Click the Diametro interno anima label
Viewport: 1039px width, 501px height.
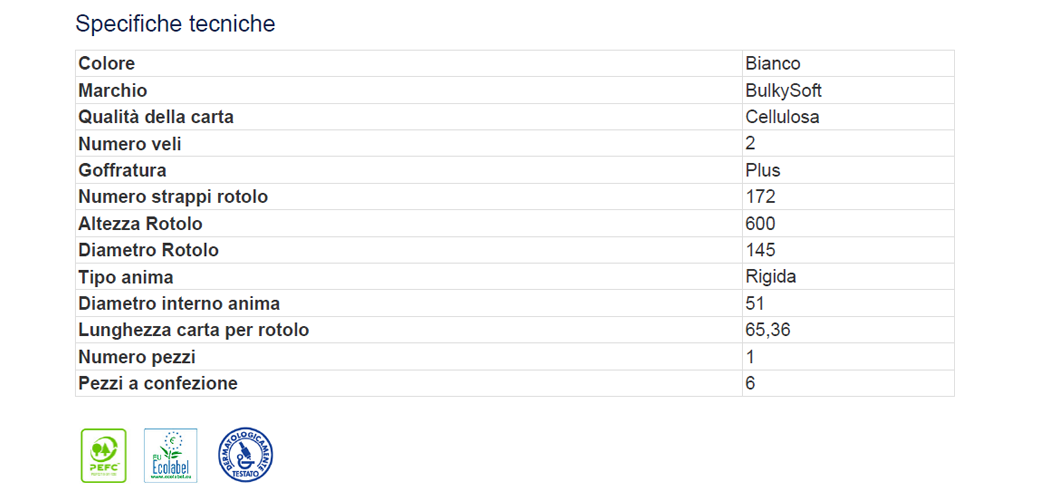(x=179, y=303)
